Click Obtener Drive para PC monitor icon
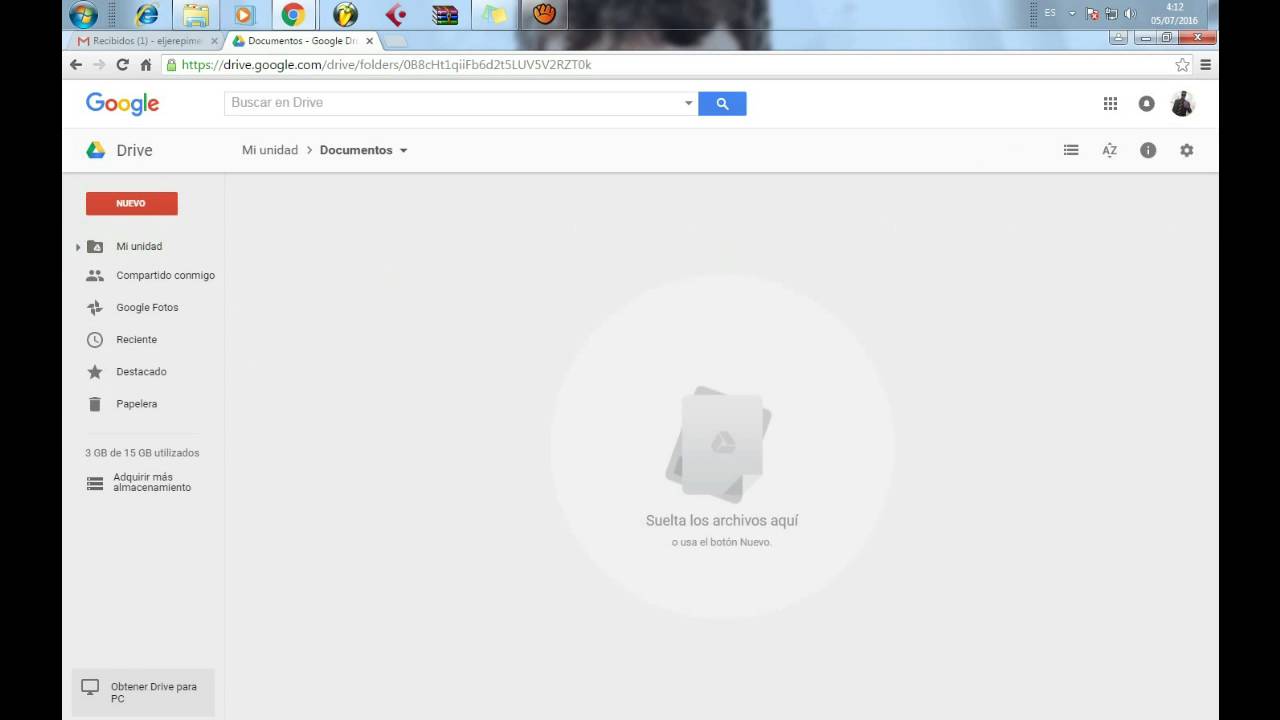The height and width of the screenshot is (720, 1280). (90, 687)
